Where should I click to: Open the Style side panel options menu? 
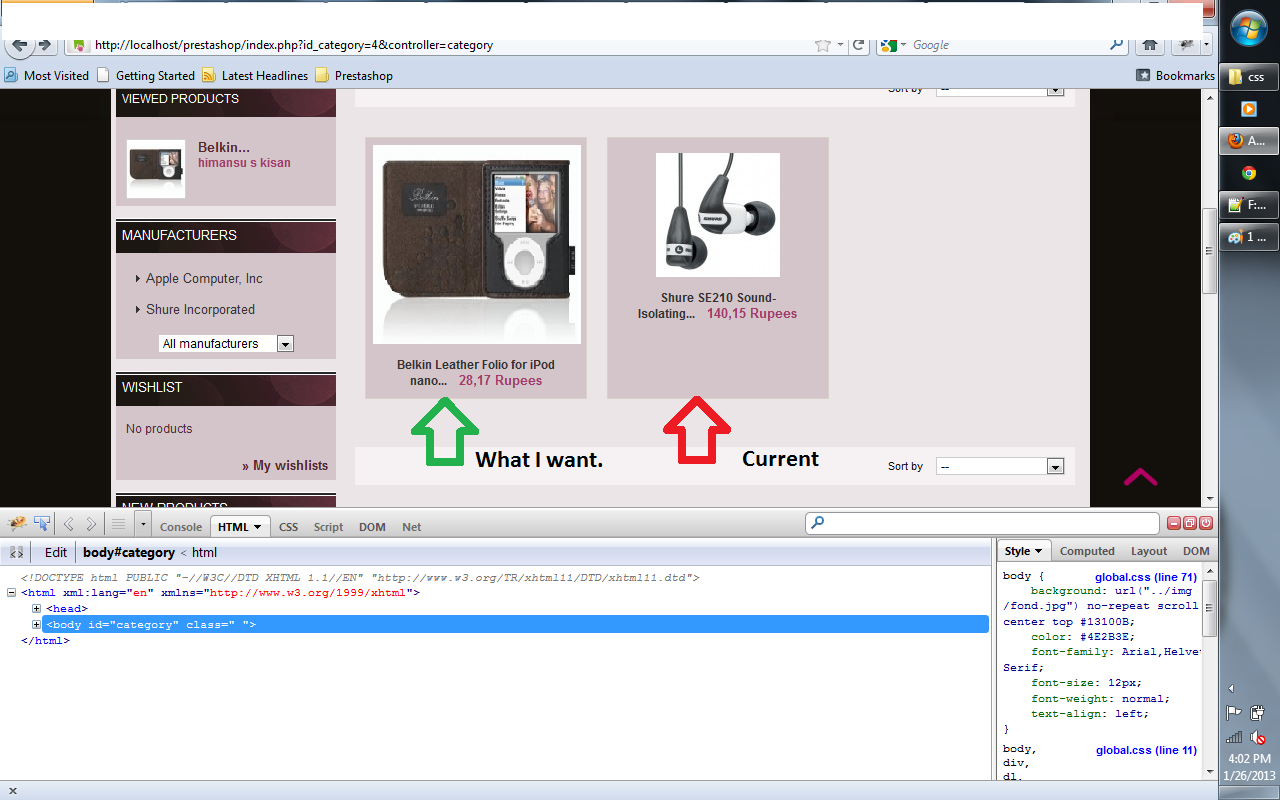coord(1039,551)
